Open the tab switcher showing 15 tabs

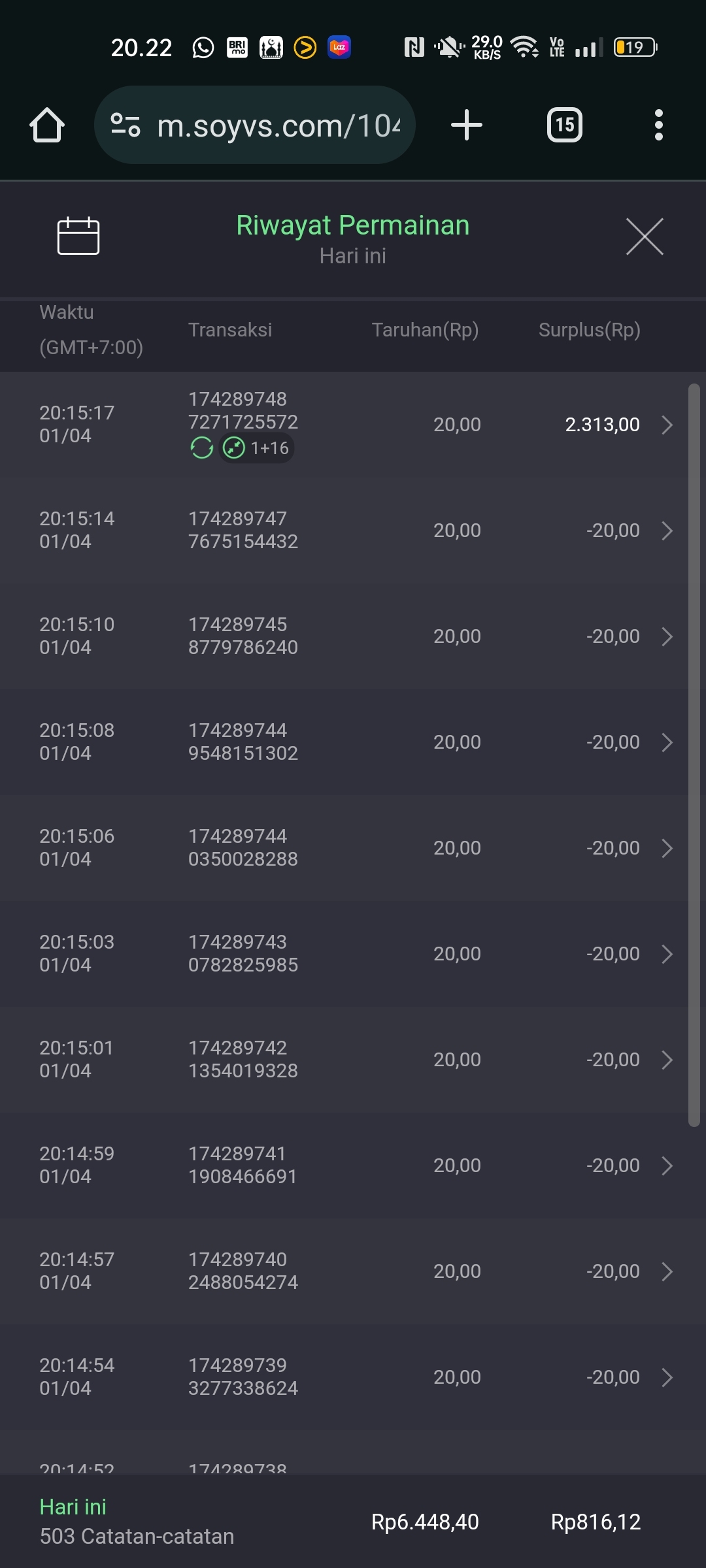tap(565, 125)
